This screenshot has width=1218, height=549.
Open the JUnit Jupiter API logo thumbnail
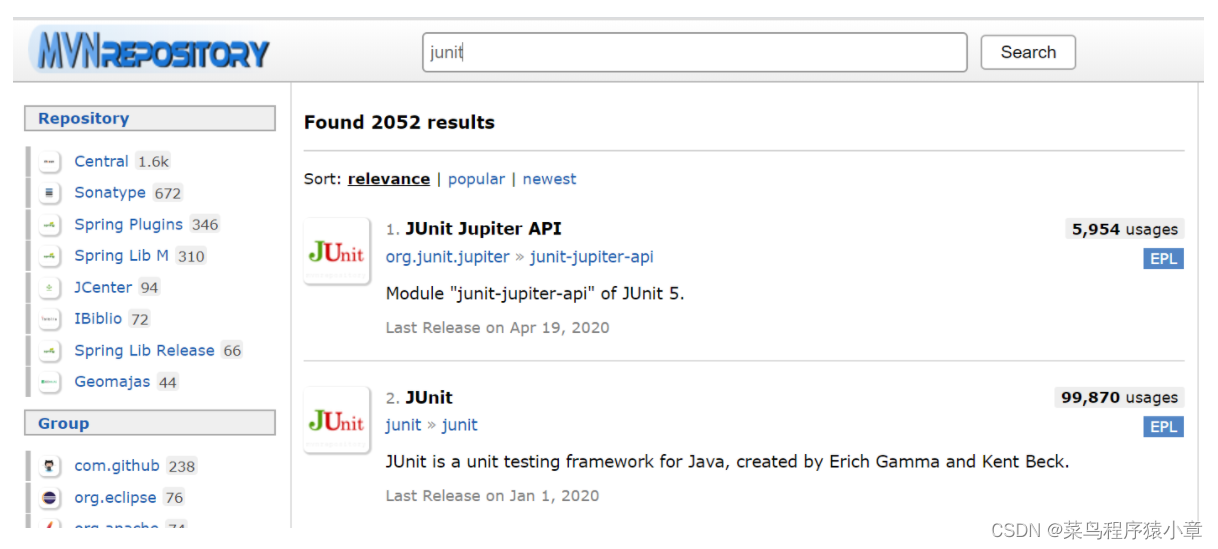(337, 251)
